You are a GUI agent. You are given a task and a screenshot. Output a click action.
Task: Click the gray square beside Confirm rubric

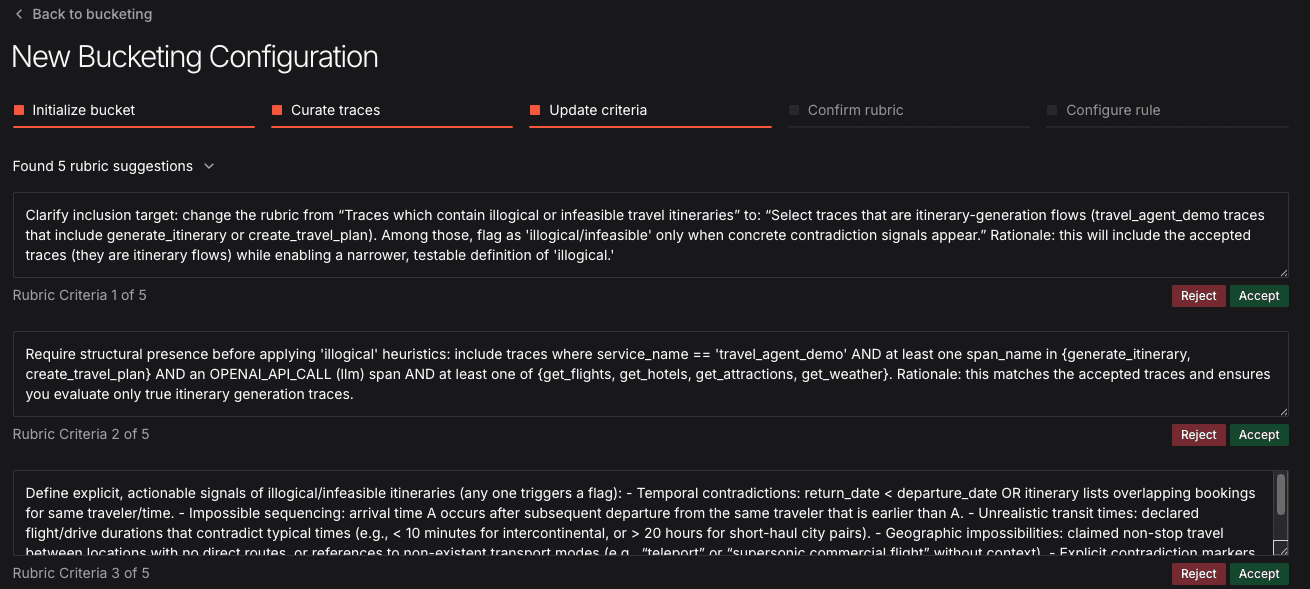[x=794, y=110]
